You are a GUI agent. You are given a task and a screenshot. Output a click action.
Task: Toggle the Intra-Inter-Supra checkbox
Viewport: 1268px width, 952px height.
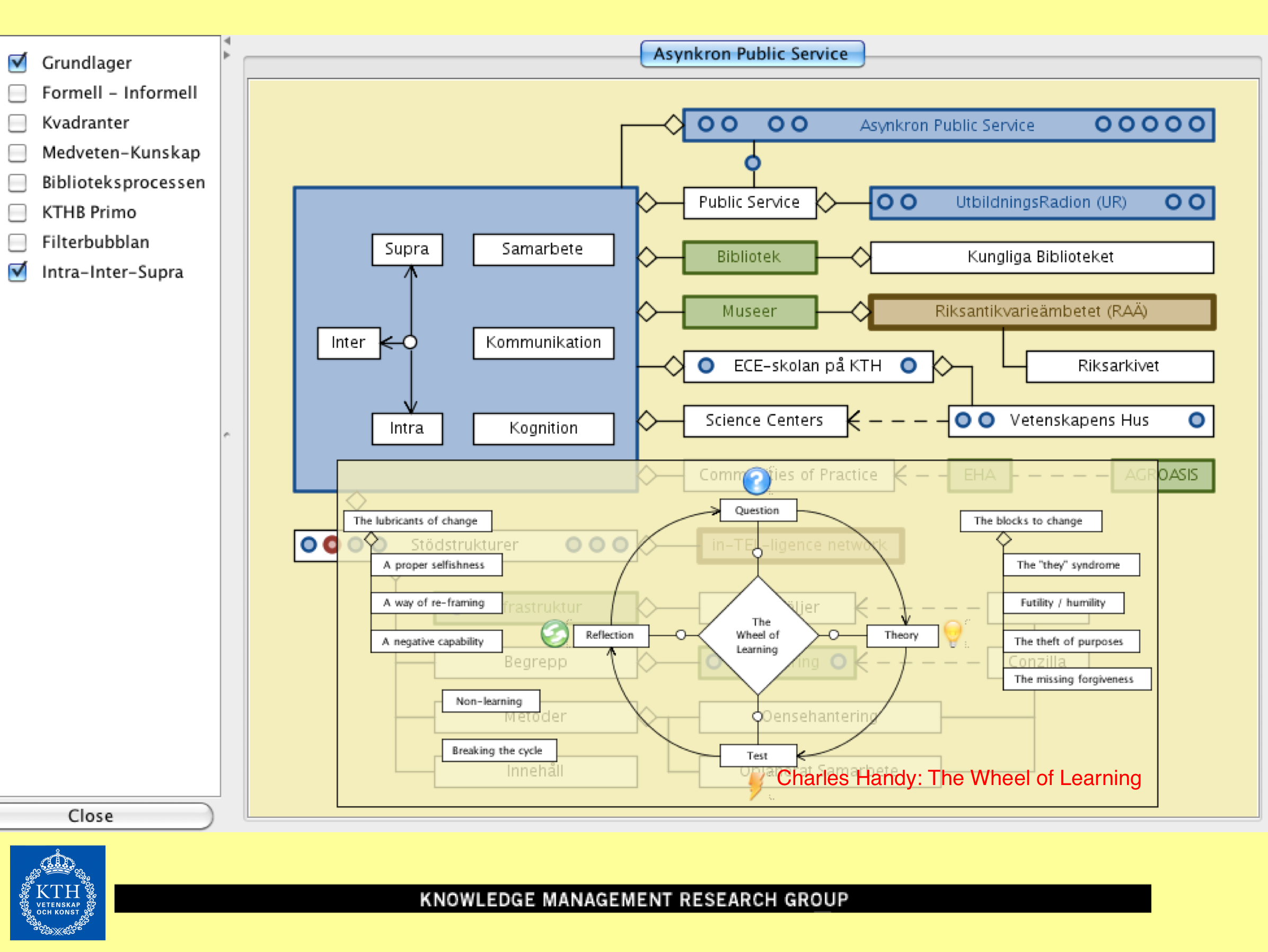(x=18, y=272)
